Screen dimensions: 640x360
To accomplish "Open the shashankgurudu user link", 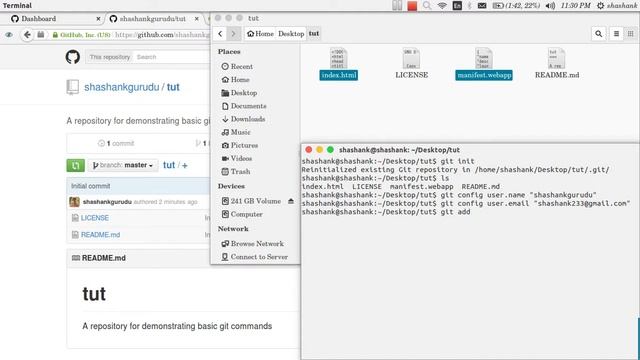I will coord(122,87).
